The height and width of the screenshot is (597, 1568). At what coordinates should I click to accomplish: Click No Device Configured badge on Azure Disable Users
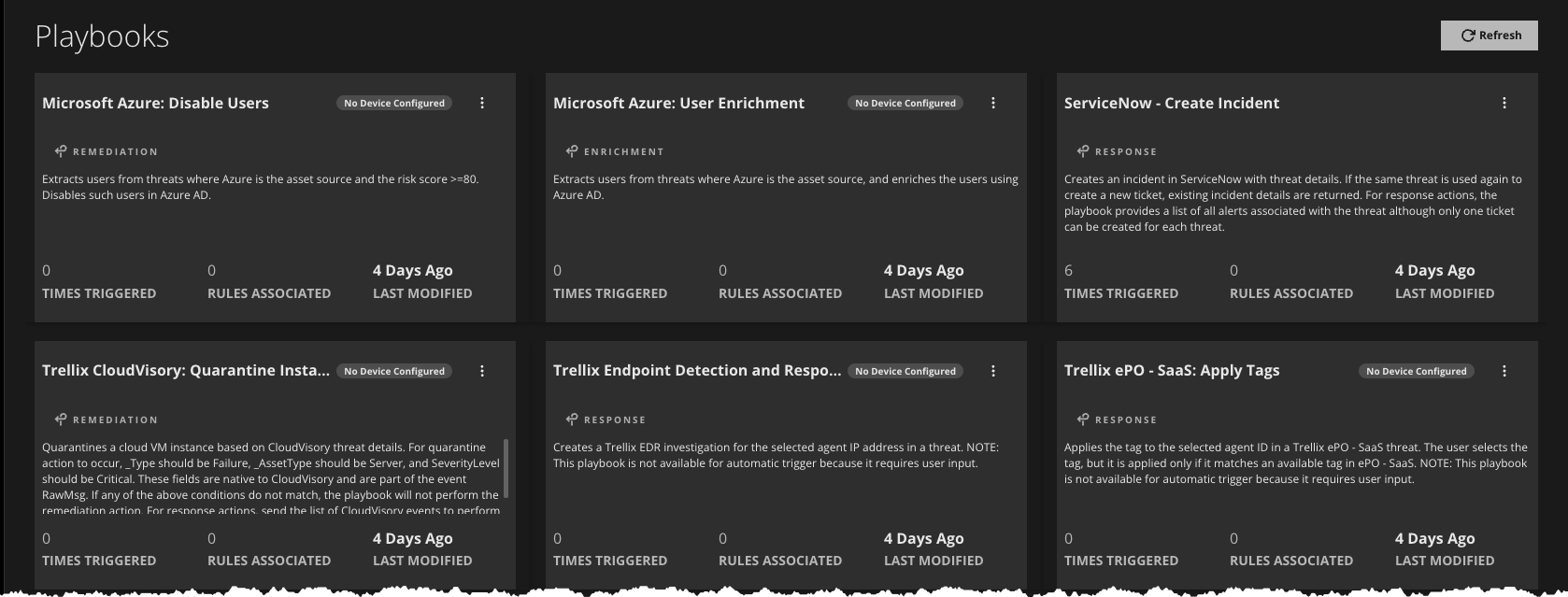tap(394, 103)
